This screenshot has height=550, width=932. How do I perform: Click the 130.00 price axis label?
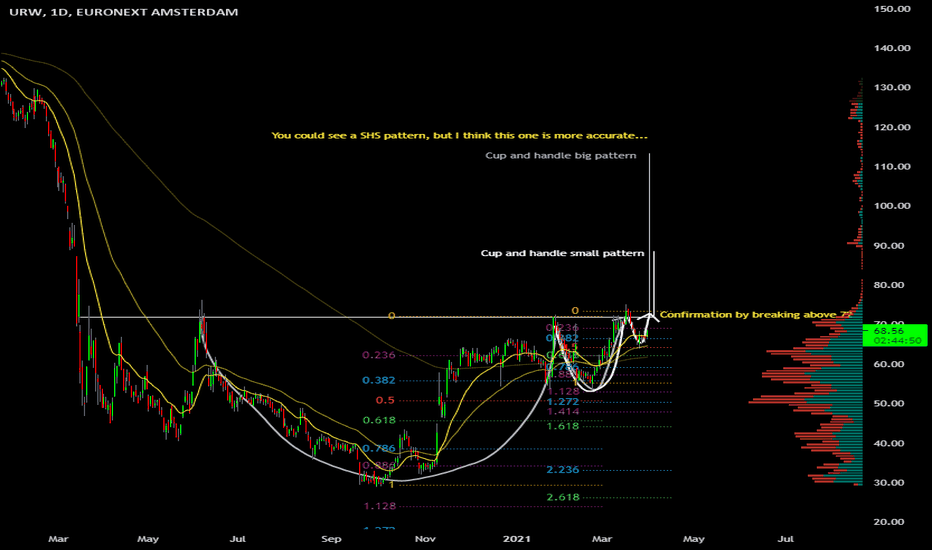pyautogui.click(x=892, y=87)
